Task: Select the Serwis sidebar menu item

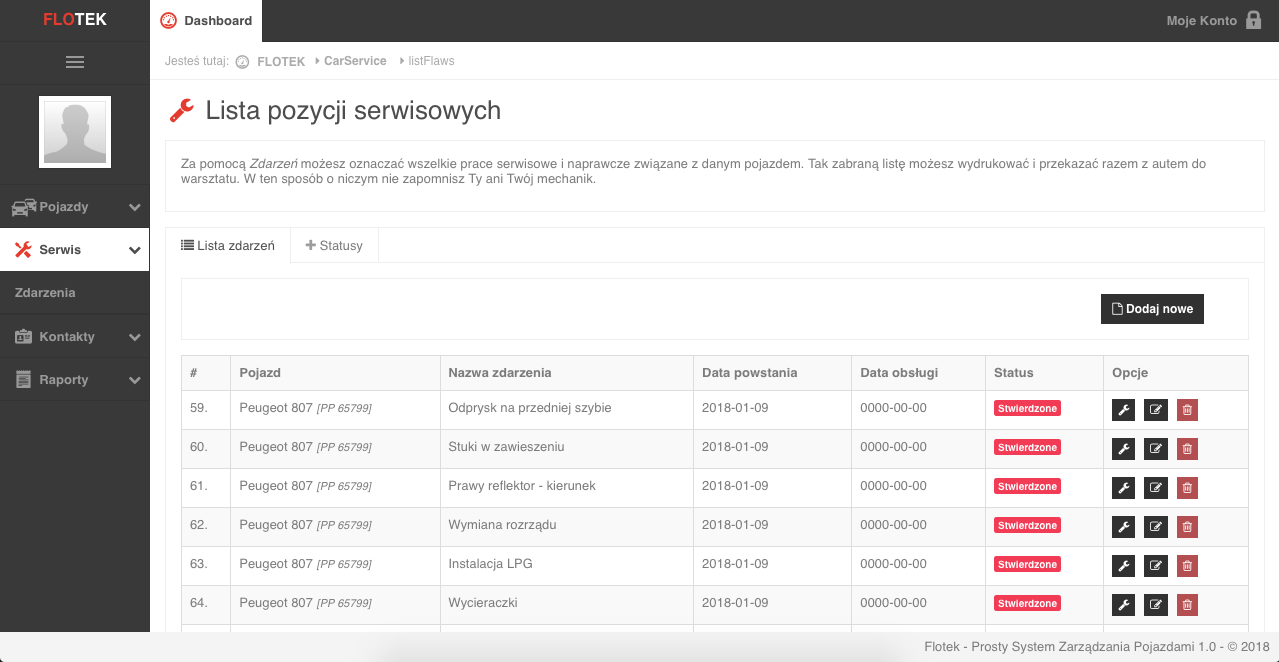Action: click(75, 250)
